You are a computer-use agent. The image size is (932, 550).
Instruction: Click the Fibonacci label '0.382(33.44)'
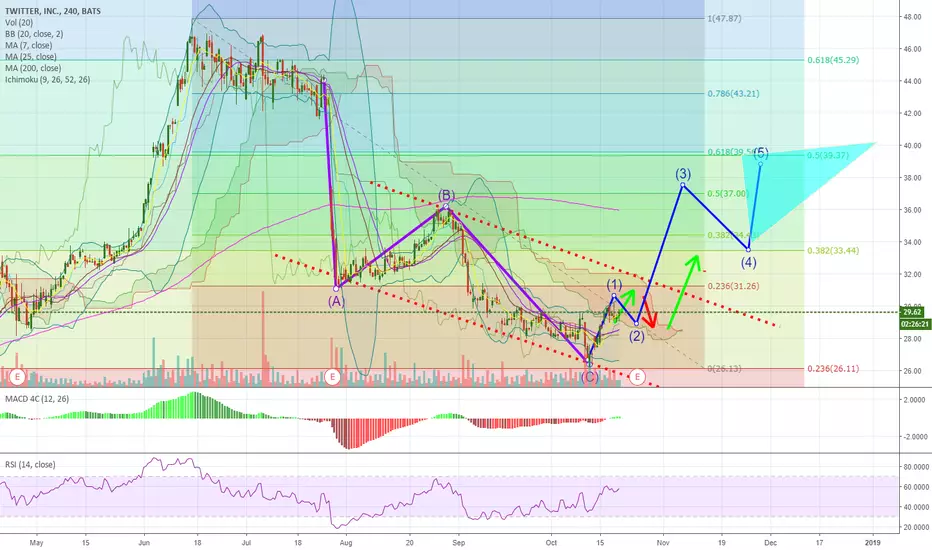(833, 250)
